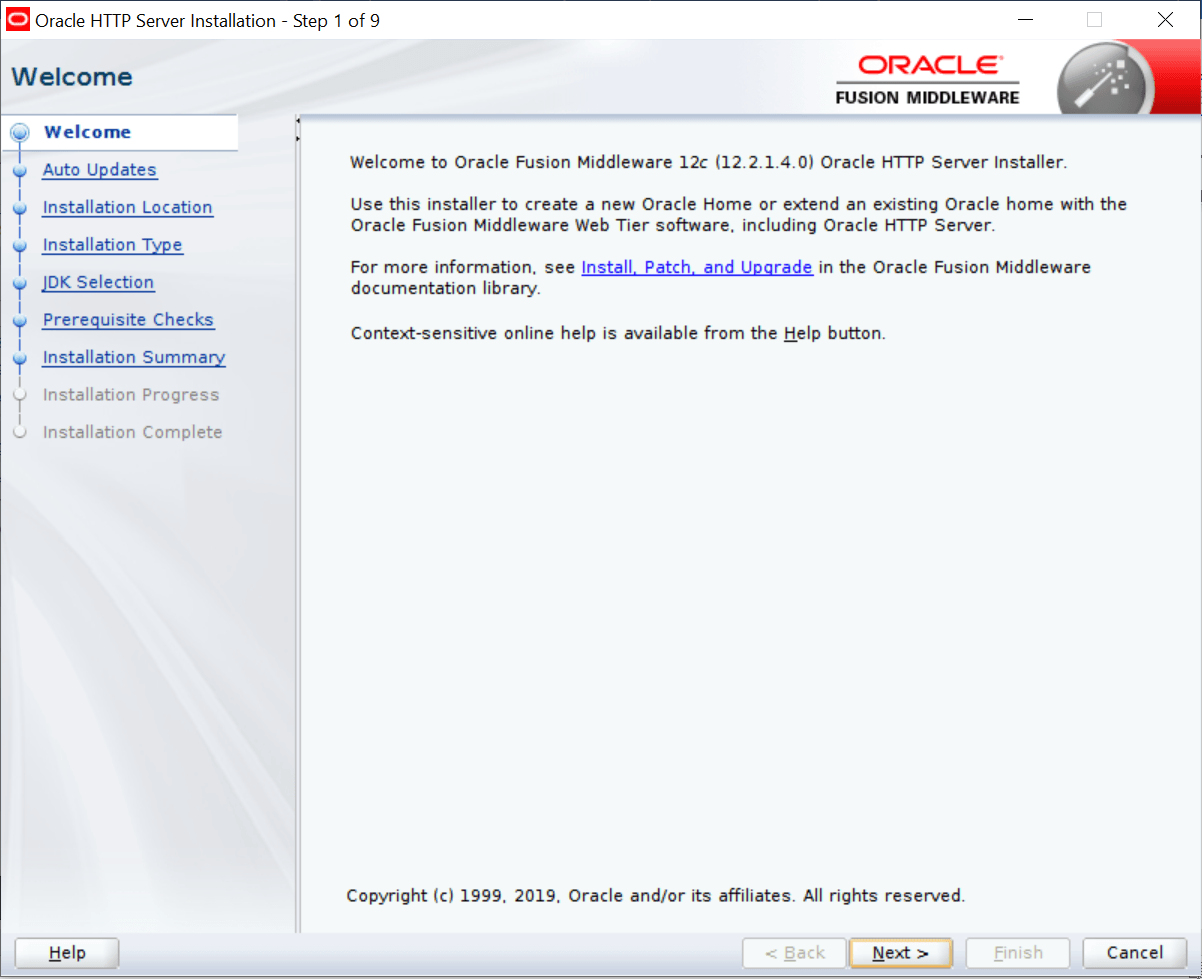The width and height of the screenshot is (1203, 980).
Task: Navigate to the Auto Updates step
Action: click(x=99, y=170)
